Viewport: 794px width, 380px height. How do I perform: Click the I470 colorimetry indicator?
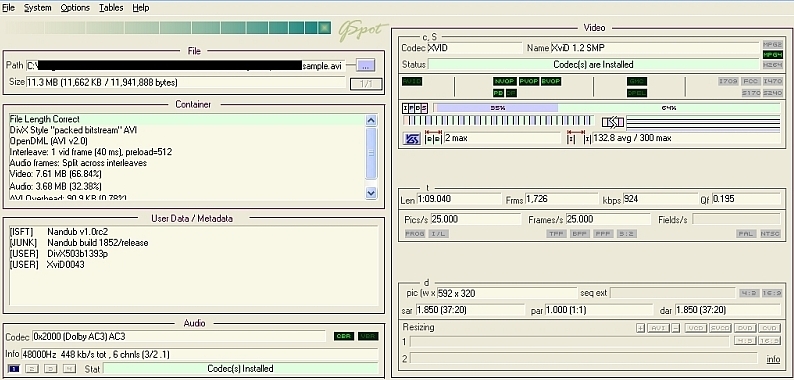(x=773, y=82)
